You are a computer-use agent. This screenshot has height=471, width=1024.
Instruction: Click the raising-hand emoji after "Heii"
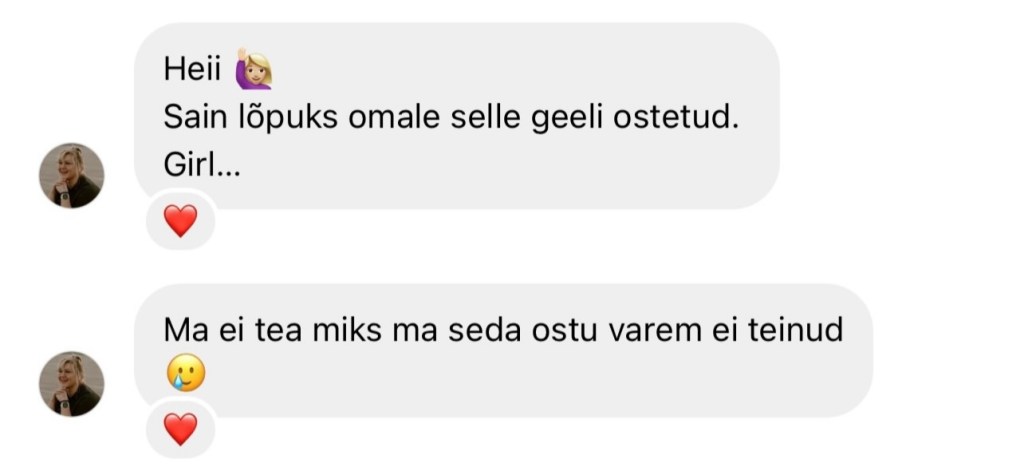click(253, 69)
